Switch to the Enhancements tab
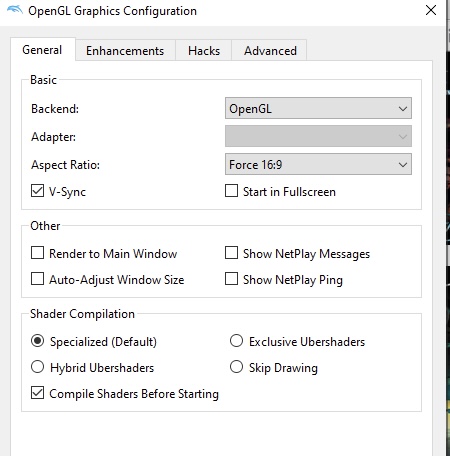The image size is (450, 456). [125, 51]
